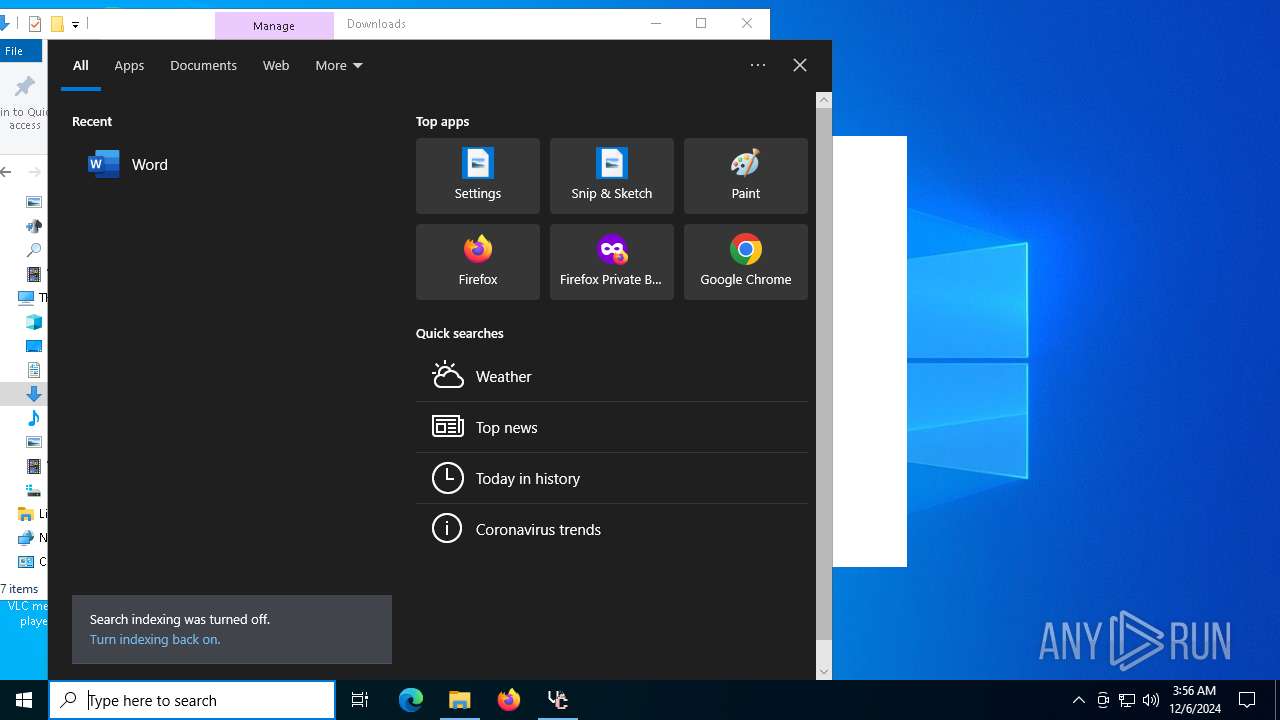Launch Paint from Top apps

click(x=746, y=176)
